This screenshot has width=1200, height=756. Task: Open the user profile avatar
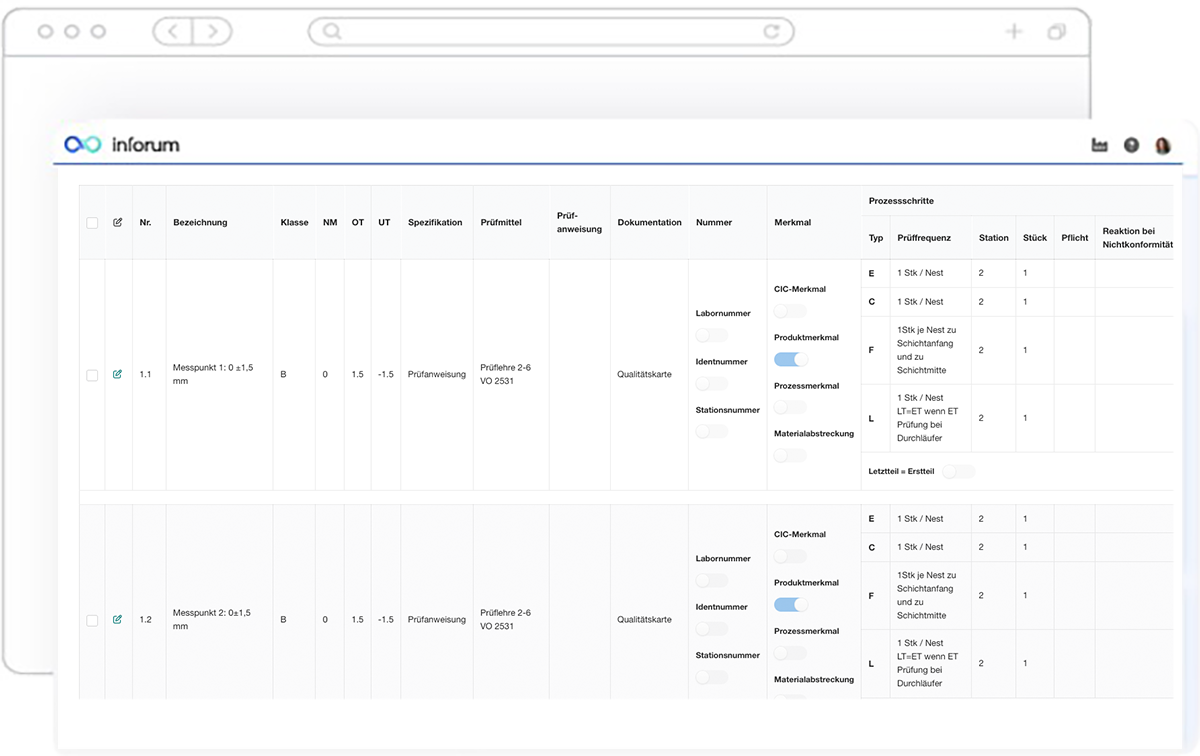[1163, 145]
